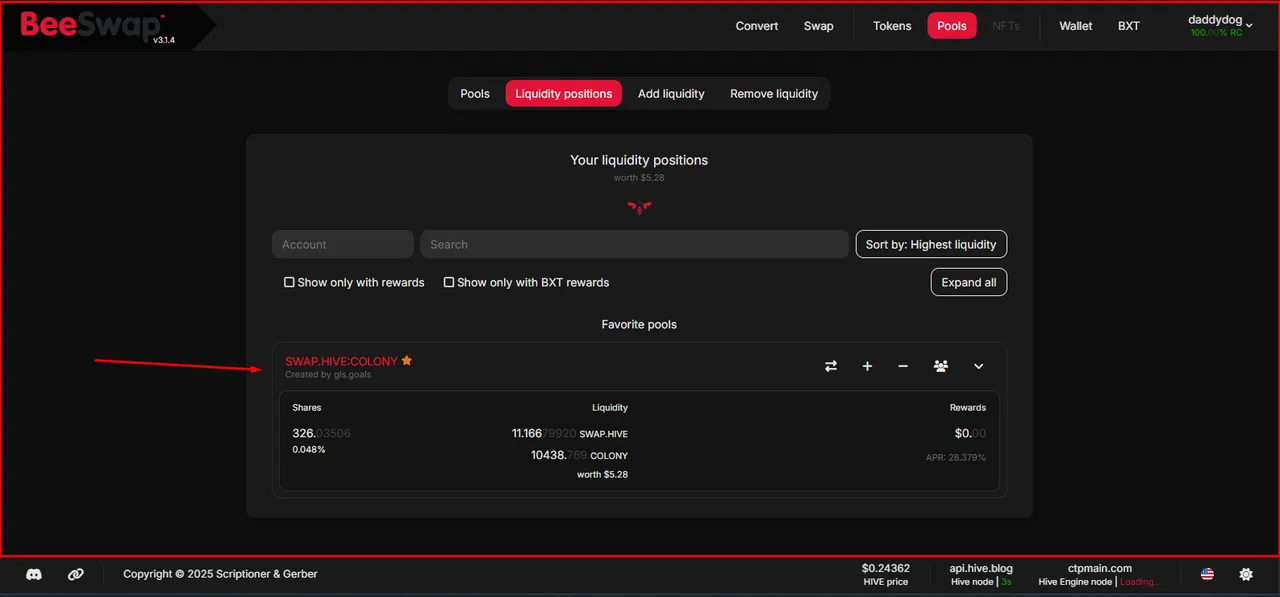1280x597 pixels.
Task: Open the daddydog account dropdown
Action: click(1220, 25)
